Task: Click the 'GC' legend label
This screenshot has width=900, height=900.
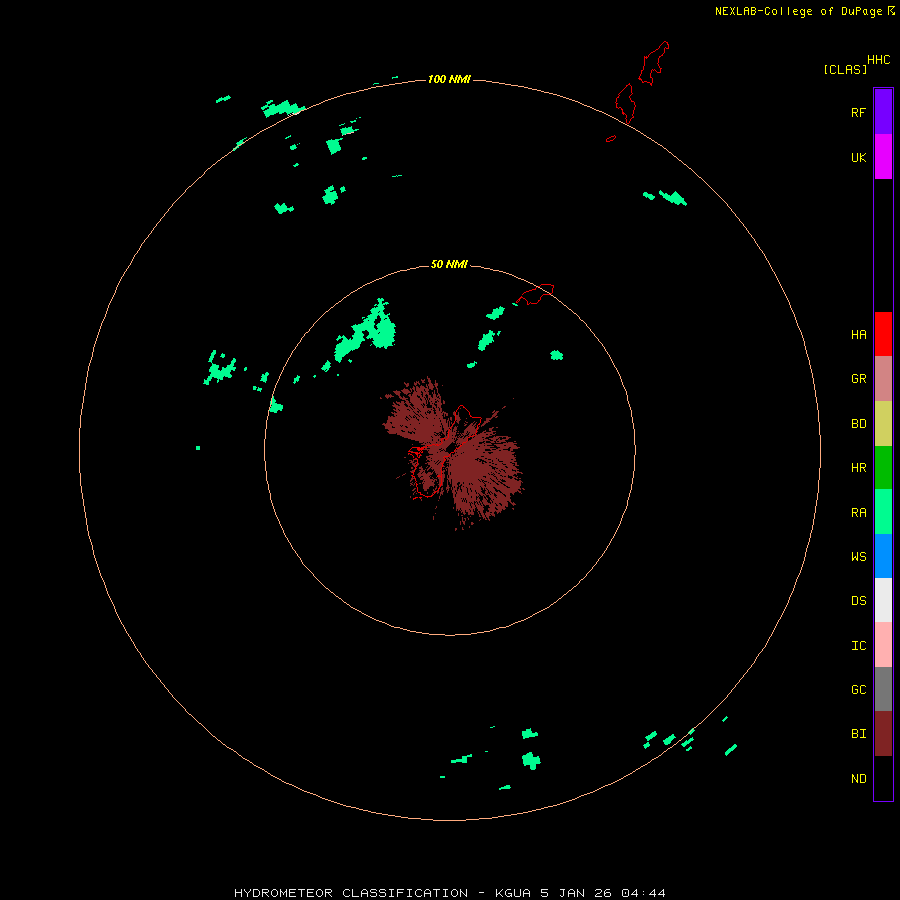Action: point(858,690)
